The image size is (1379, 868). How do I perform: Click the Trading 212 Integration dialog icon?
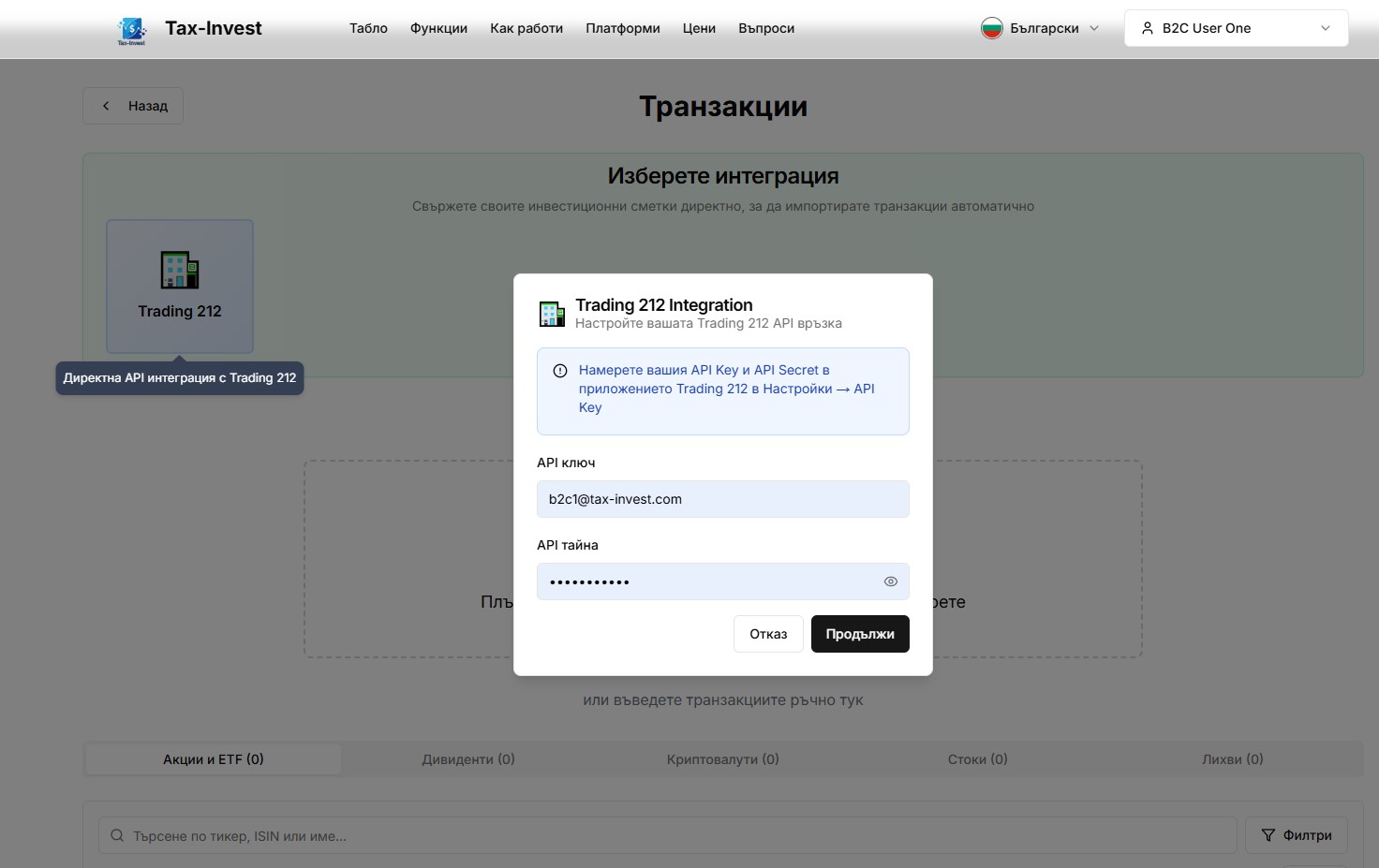[552, 314]
